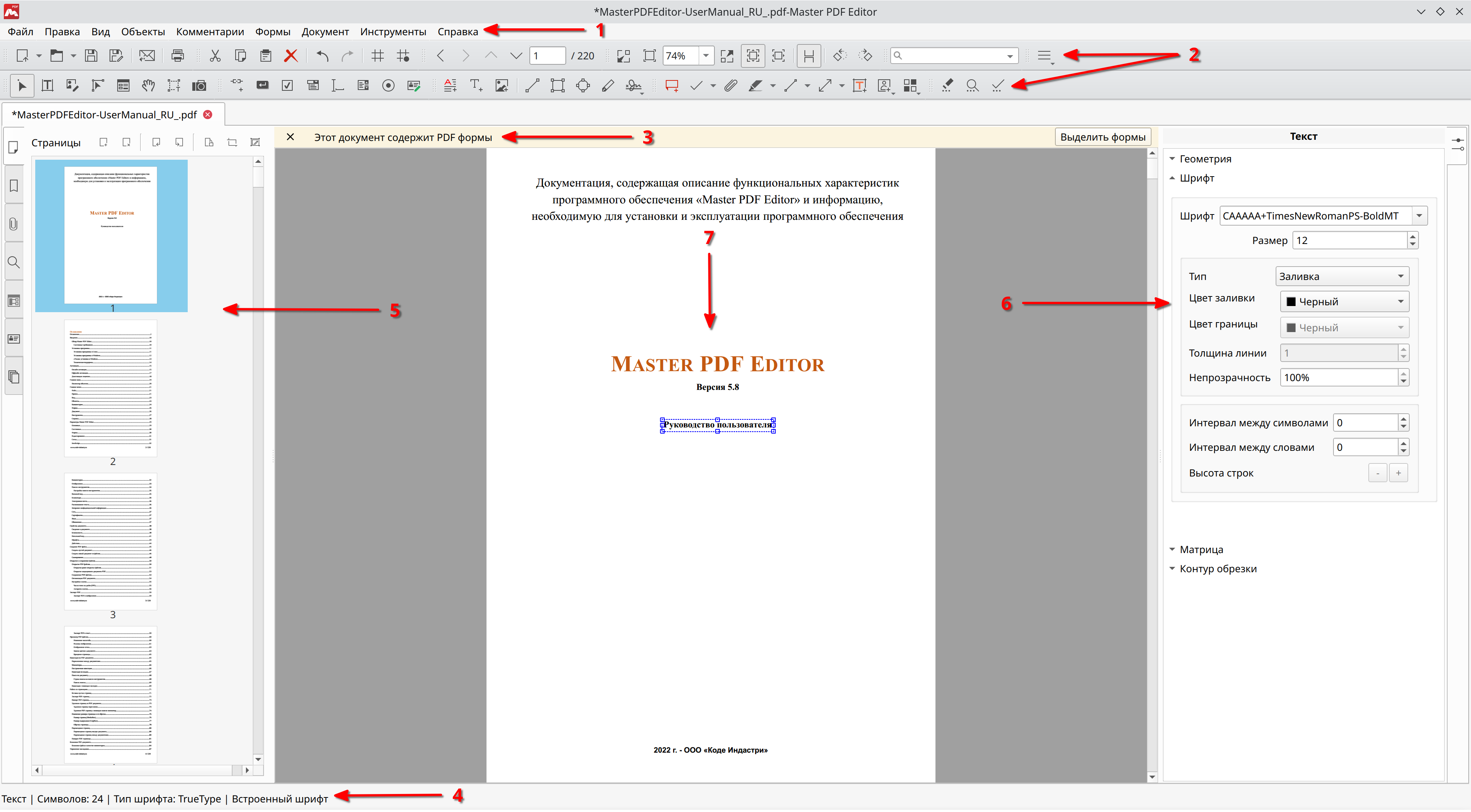This screenshot has height=812, width=1471.
Task: Click the Print icon
Action: [x=178, y=56]
